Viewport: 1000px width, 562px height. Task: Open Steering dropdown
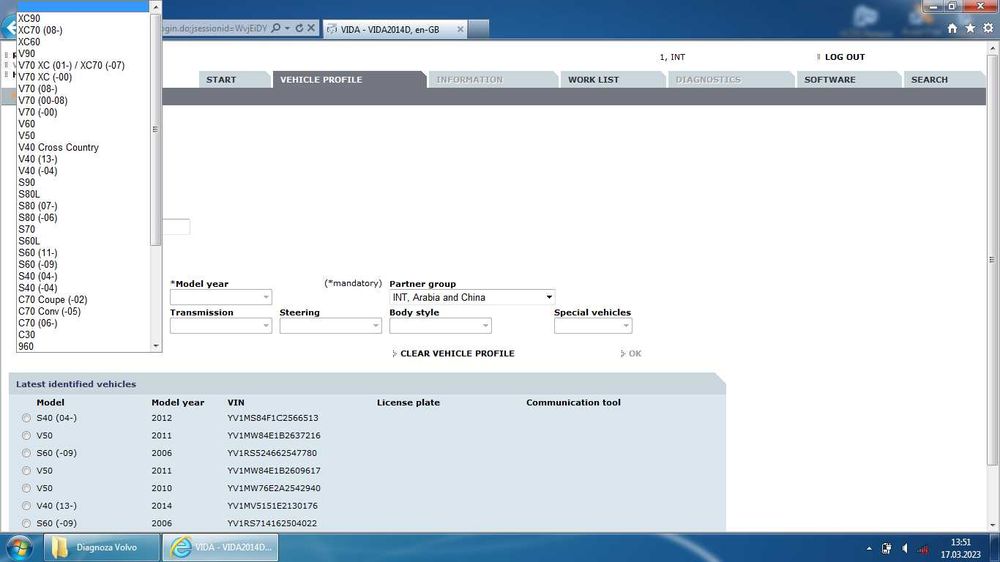[x=330, y=325]
